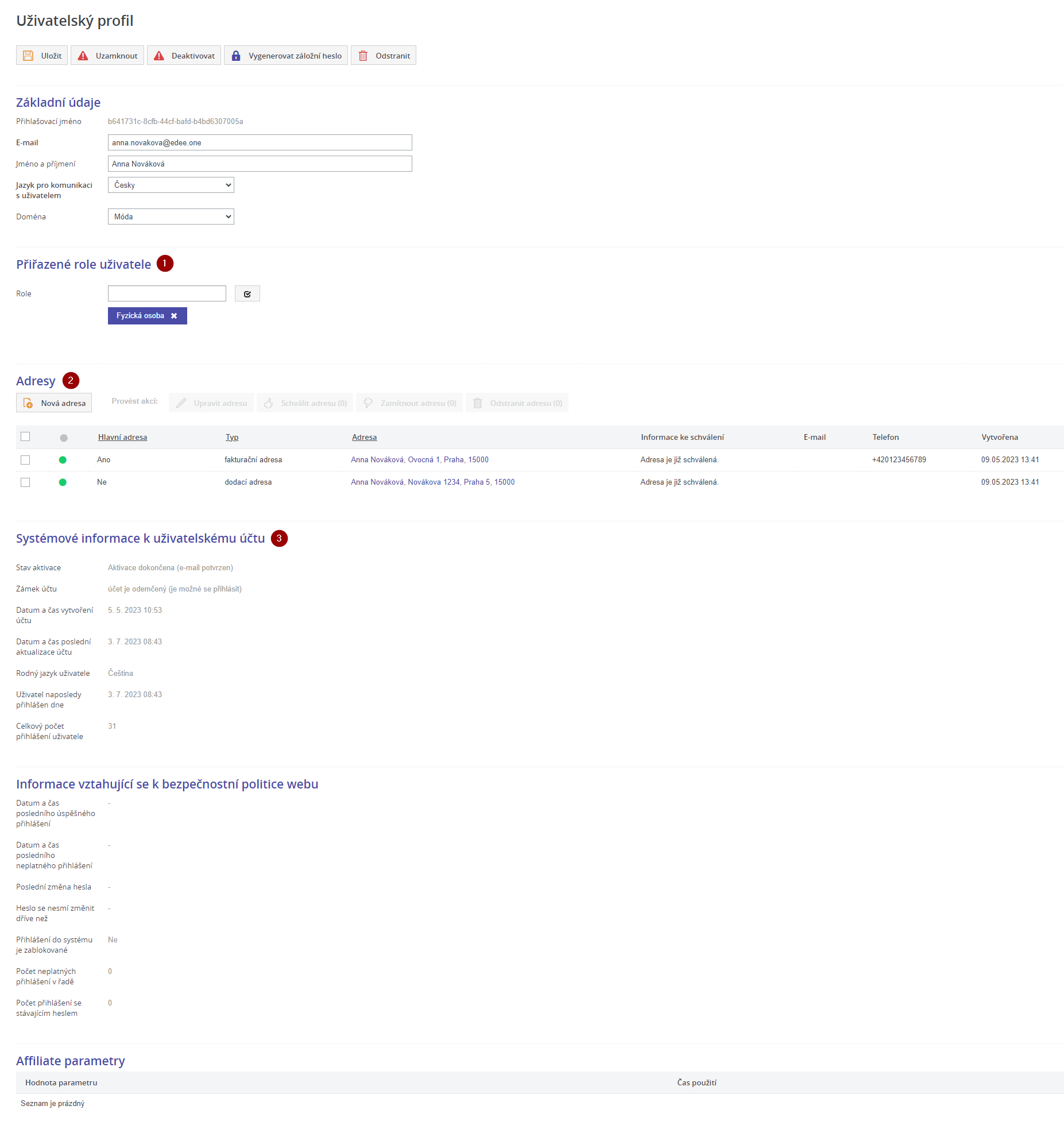Sort addresses by Typ column header

pyautogui.click(x=232, y=438)
